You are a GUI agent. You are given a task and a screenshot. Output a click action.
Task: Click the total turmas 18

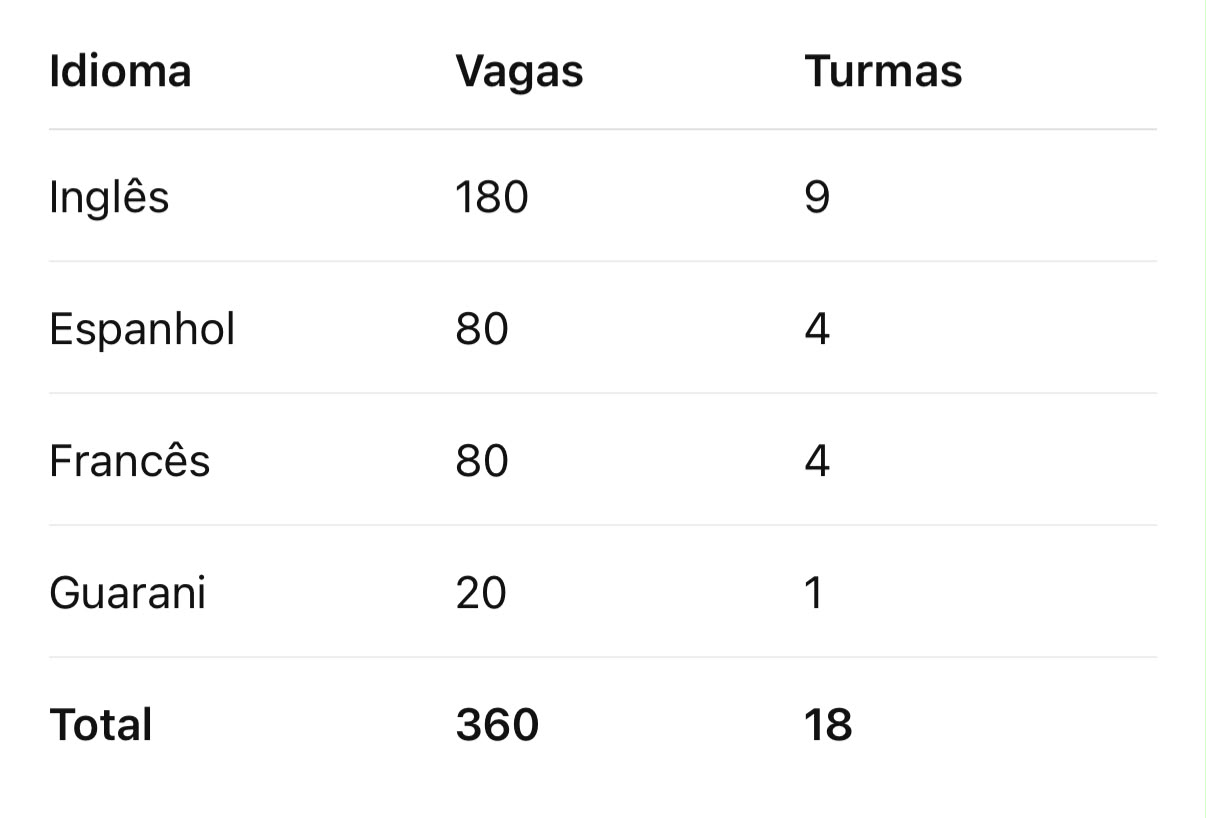tap(828, 725)
